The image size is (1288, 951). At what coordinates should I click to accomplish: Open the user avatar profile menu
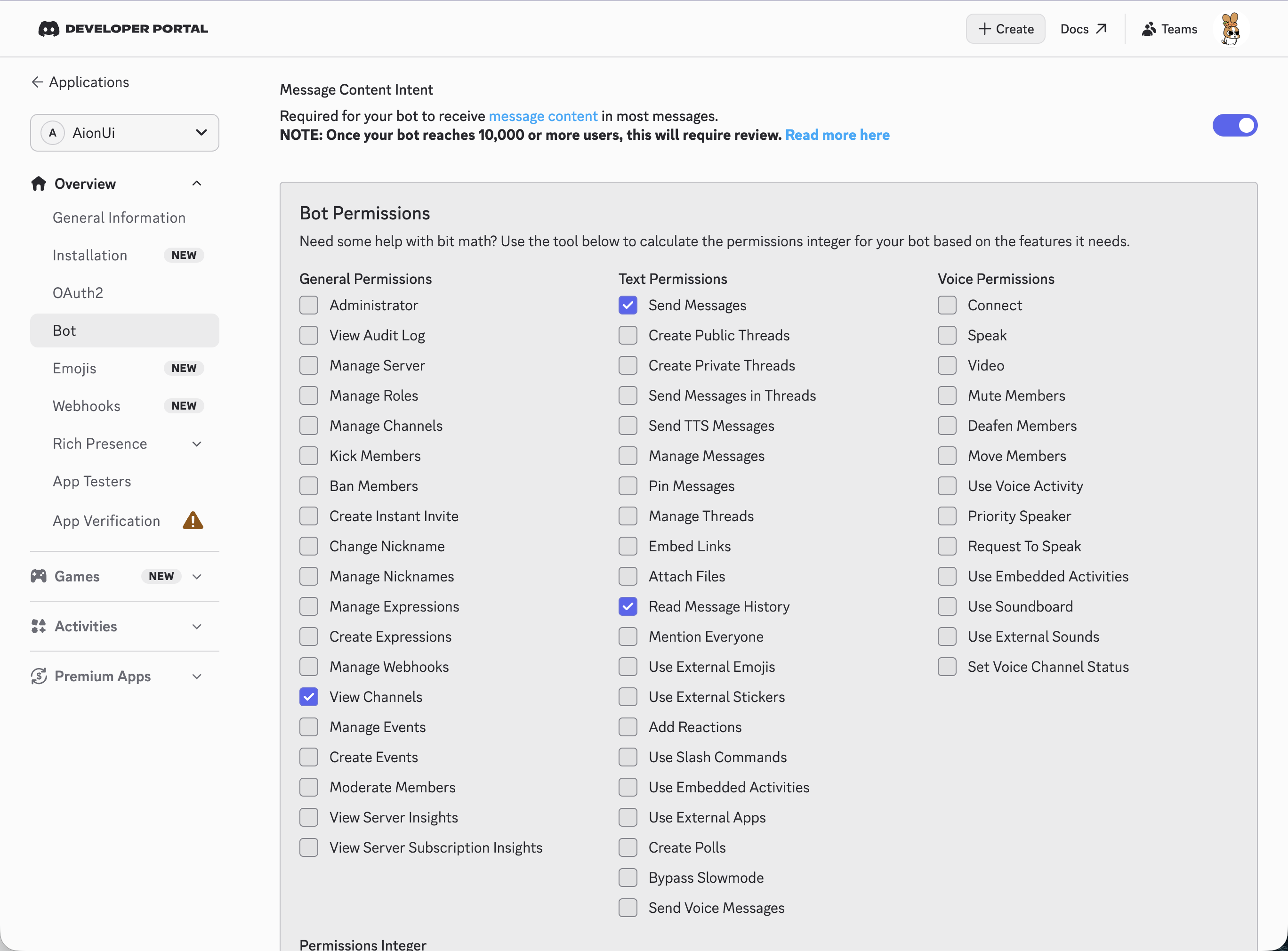(1231, 29)
